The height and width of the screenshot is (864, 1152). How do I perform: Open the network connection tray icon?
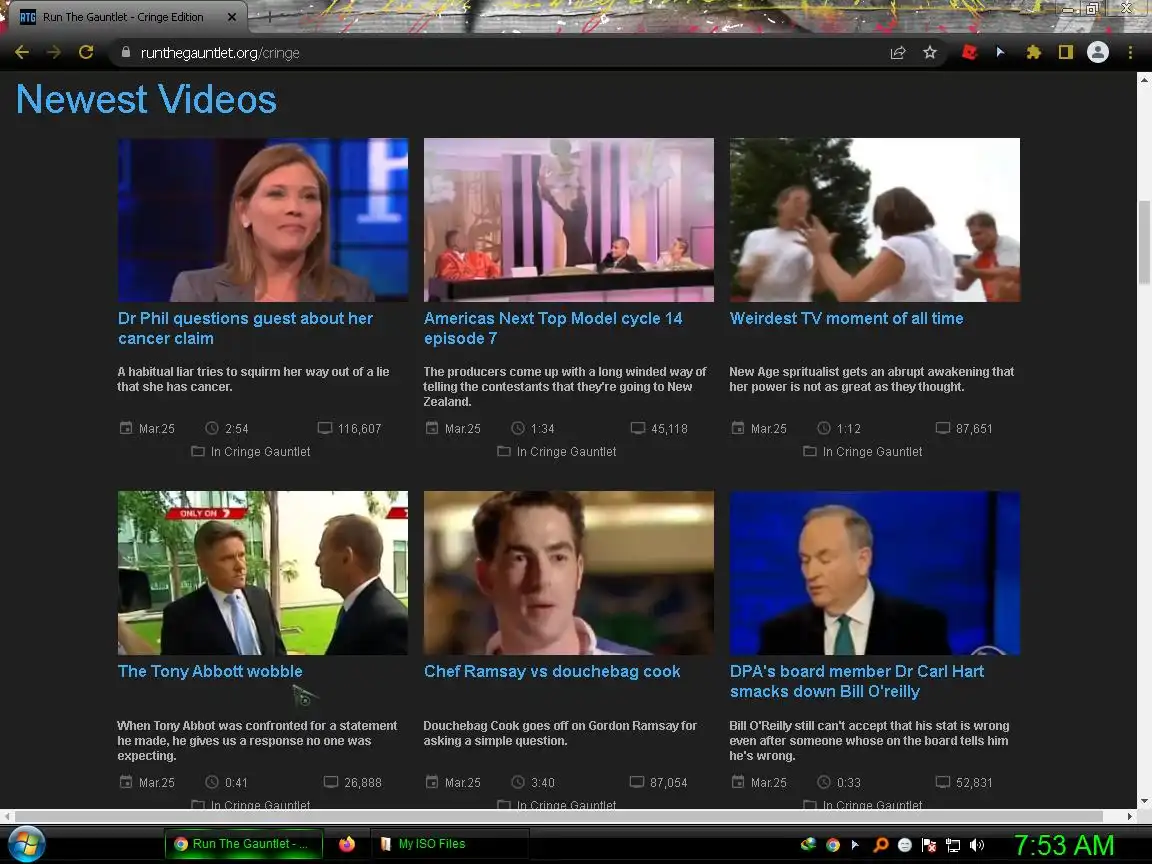[953, 845]
